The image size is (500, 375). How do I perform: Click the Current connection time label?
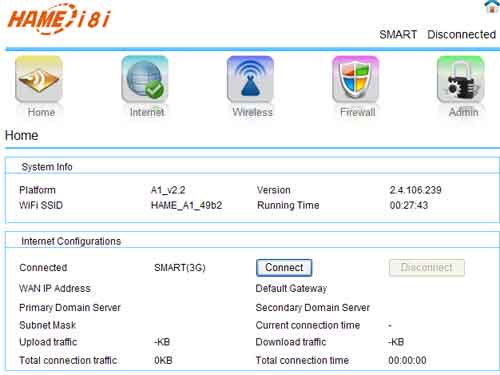click(308, 325)
